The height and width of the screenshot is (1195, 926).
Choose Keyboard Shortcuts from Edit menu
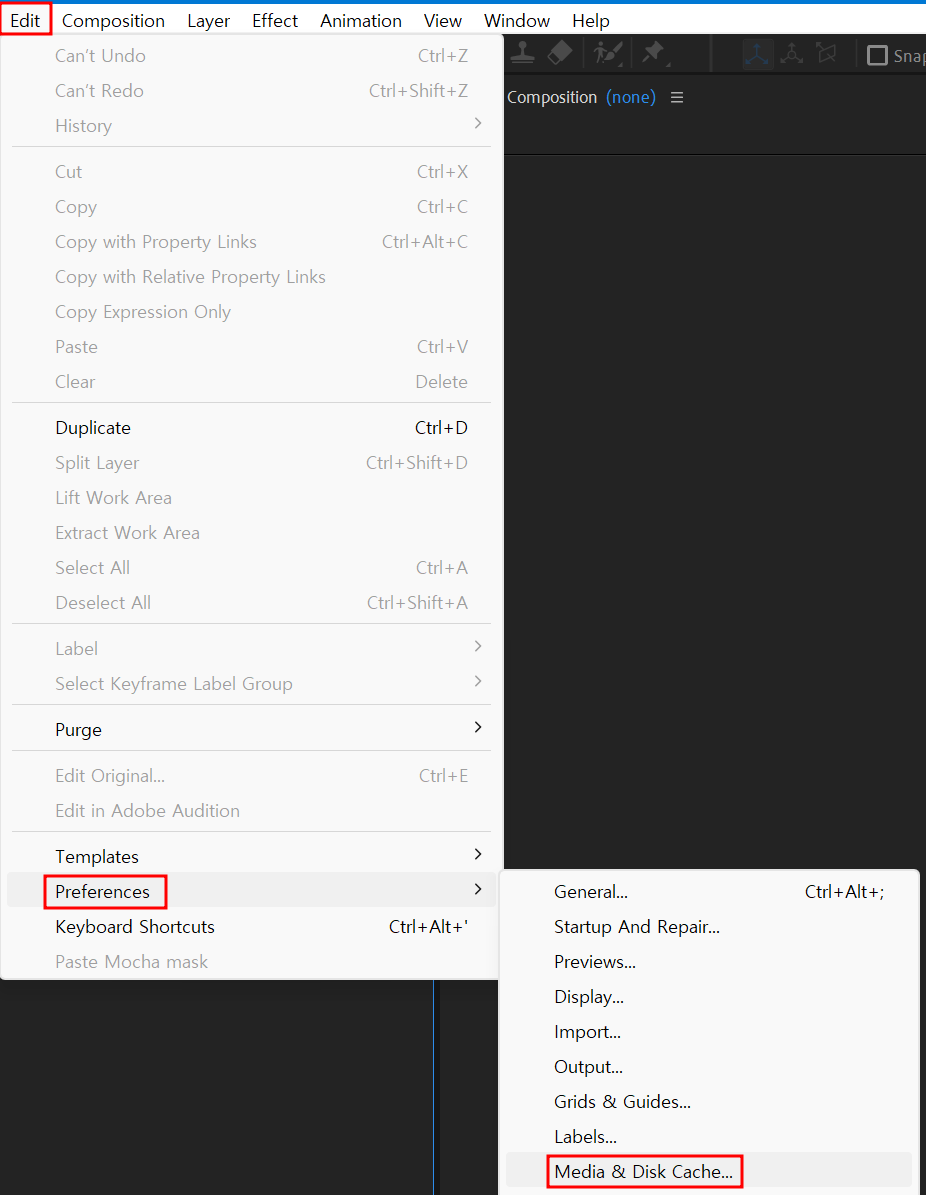(x=252, y=927)
